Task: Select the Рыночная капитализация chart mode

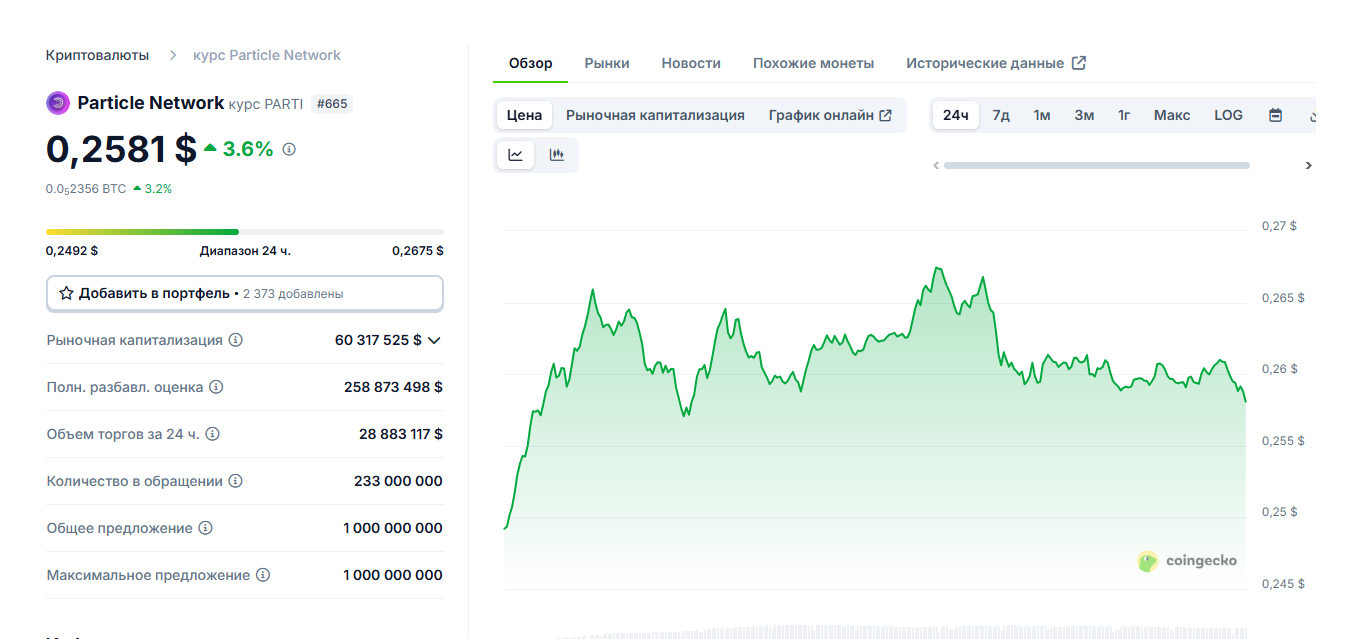Action: coord(655,115)
